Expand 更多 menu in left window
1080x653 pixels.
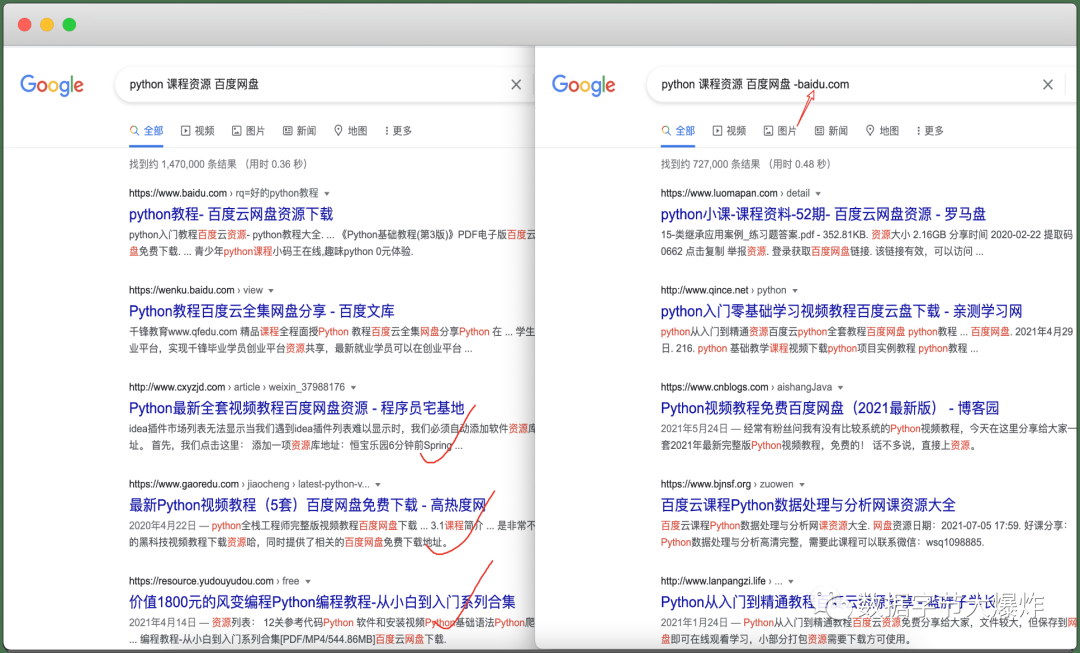coord(398,131)
